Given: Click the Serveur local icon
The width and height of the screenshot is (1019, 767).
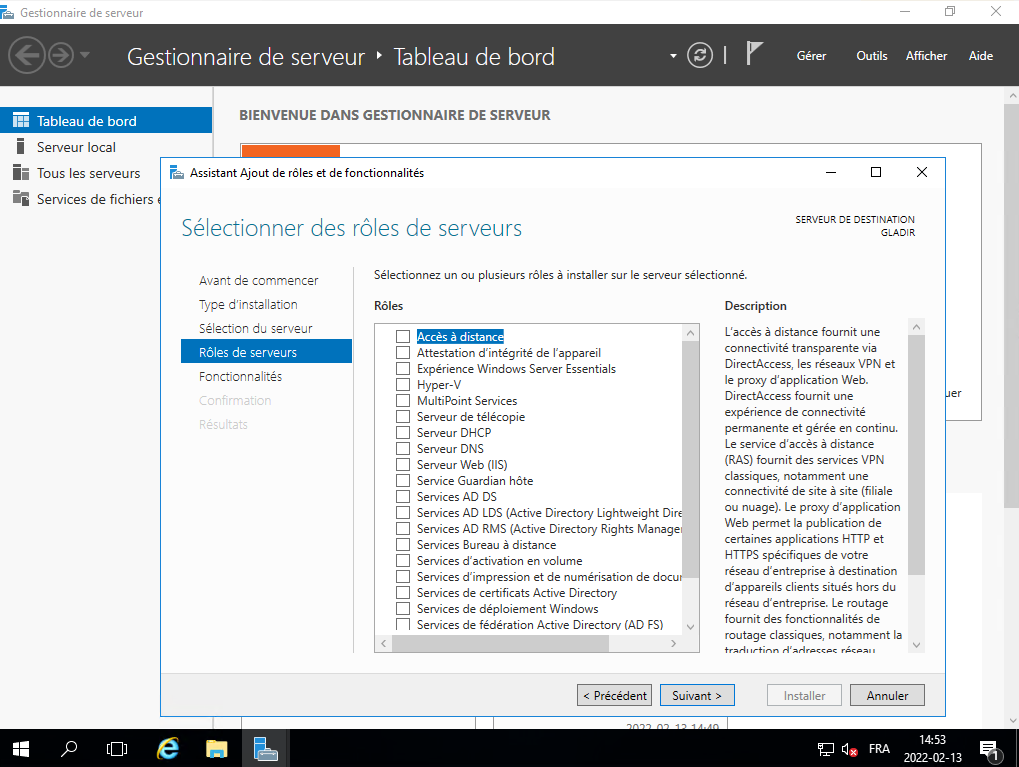Looking at the screenshot, I should [x=21, y=146].
